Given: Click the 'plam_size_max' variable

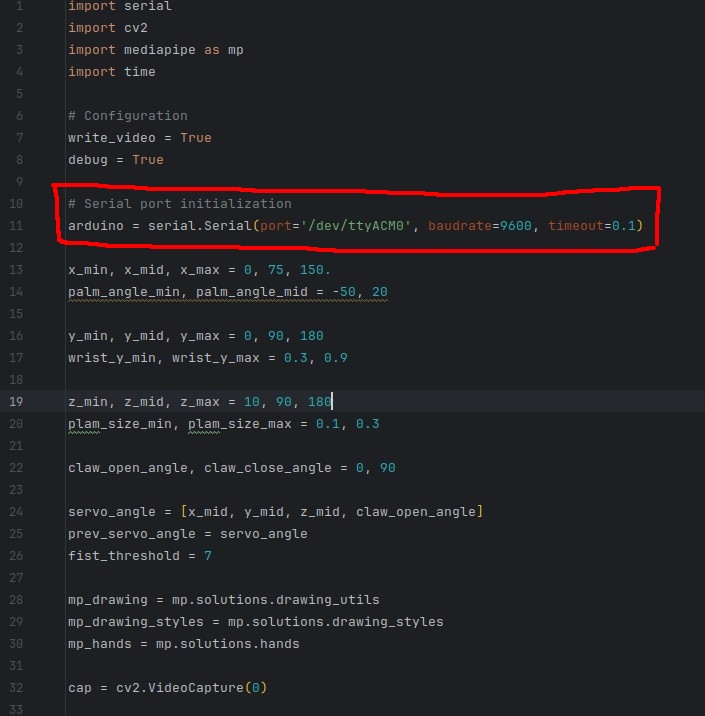Looking at the screenshot, I should coord(240,424).
